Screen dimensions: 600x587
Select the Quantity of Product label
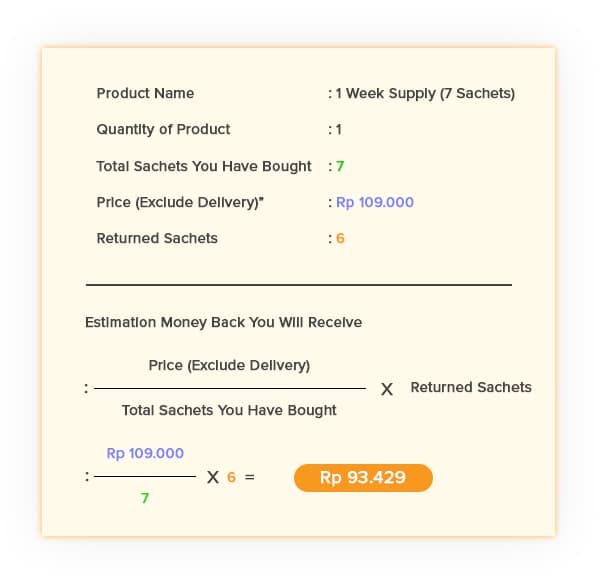163,130
